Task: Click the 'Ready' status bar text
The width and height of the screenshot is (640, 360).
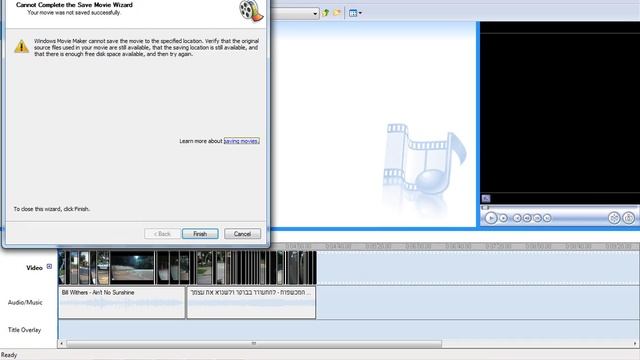Action: (9, 355)
